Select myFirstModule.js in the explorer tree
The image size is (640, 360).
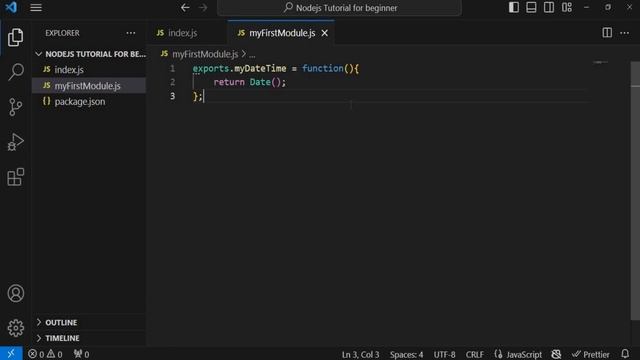tap(89, 86)
